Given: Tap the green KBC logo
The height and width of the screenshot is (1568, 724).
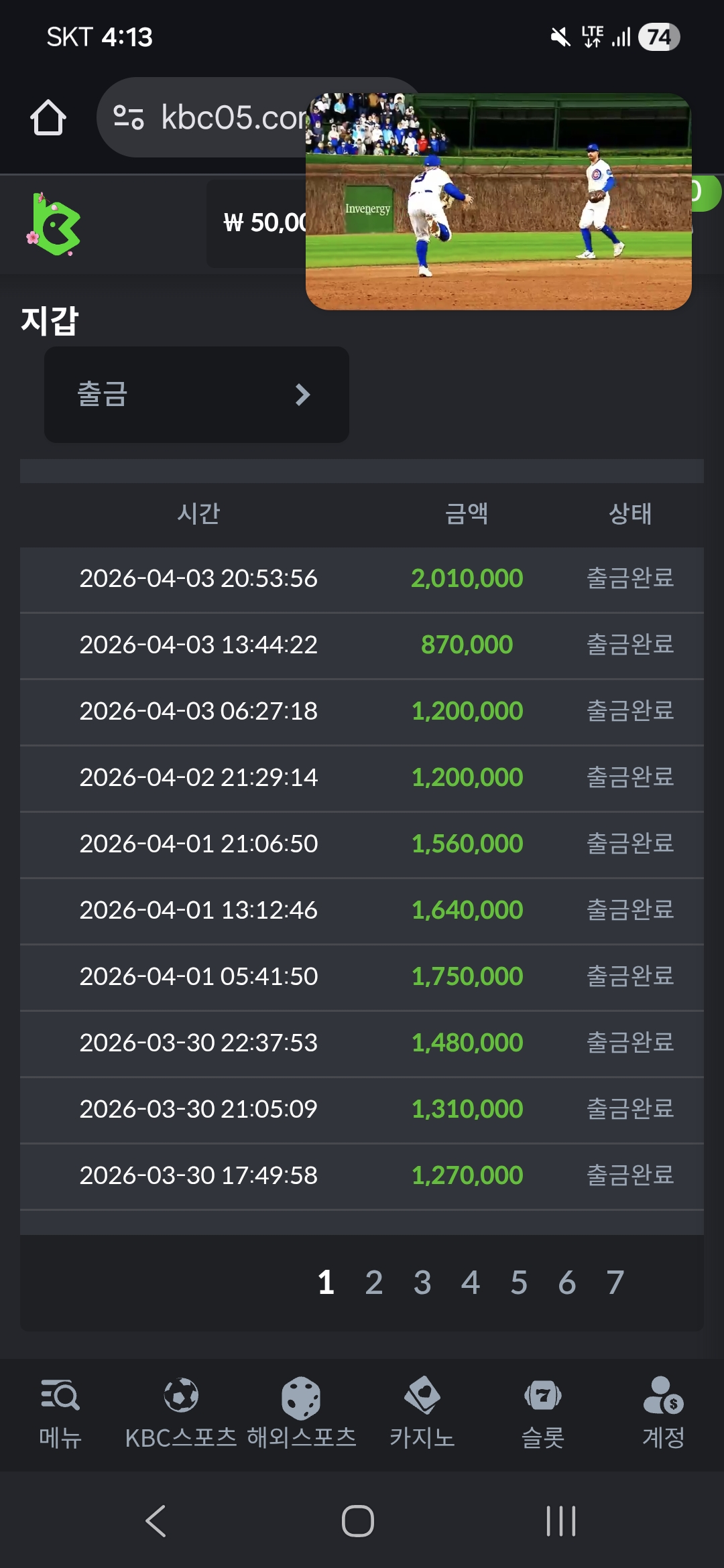Looking at the screenshot, I should coord(55,224).
